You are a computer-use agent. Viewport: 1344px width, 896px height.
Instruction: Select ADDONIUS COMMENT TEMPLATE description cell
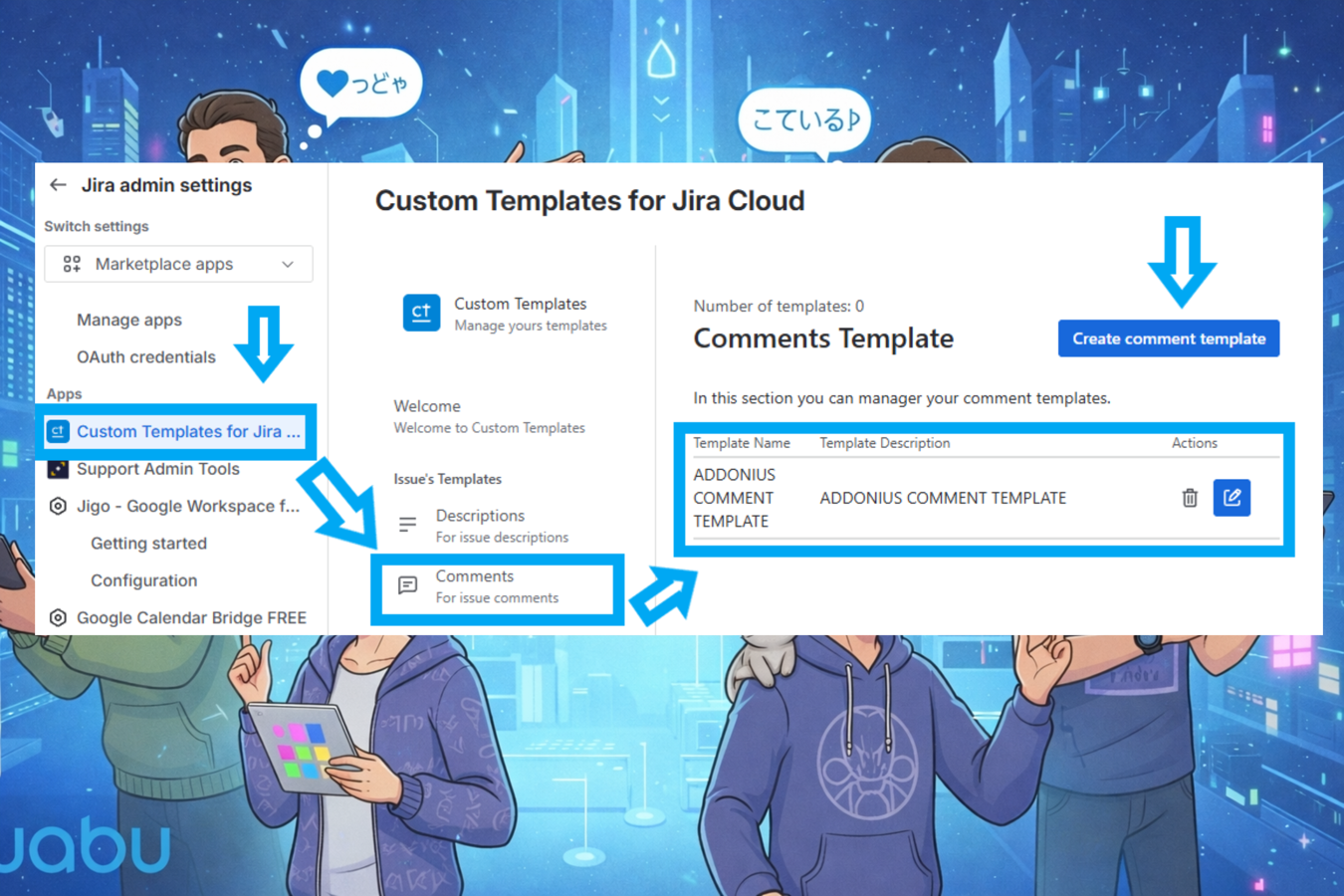pyautogui.click(x=943, y=498)
